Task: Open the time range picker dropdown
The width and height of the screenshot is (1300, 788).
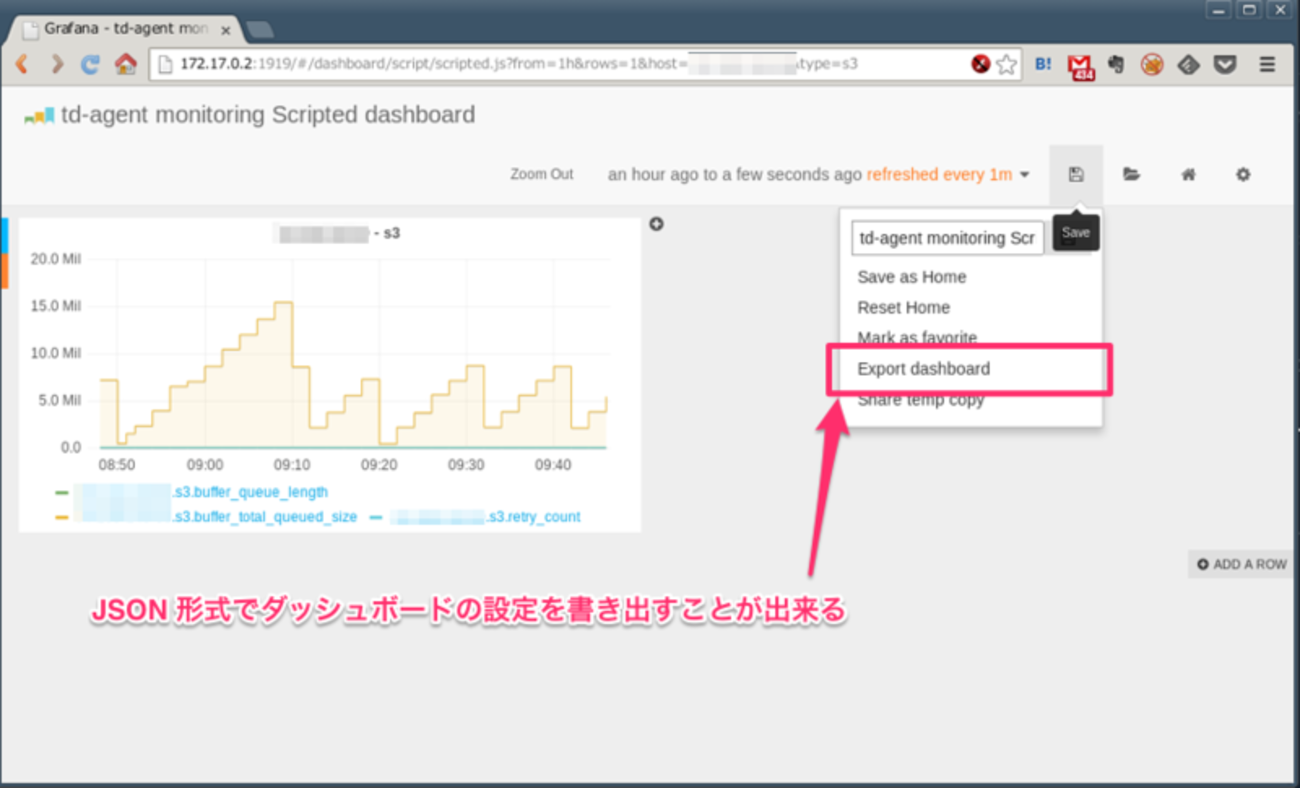Action: coord(819,175)
